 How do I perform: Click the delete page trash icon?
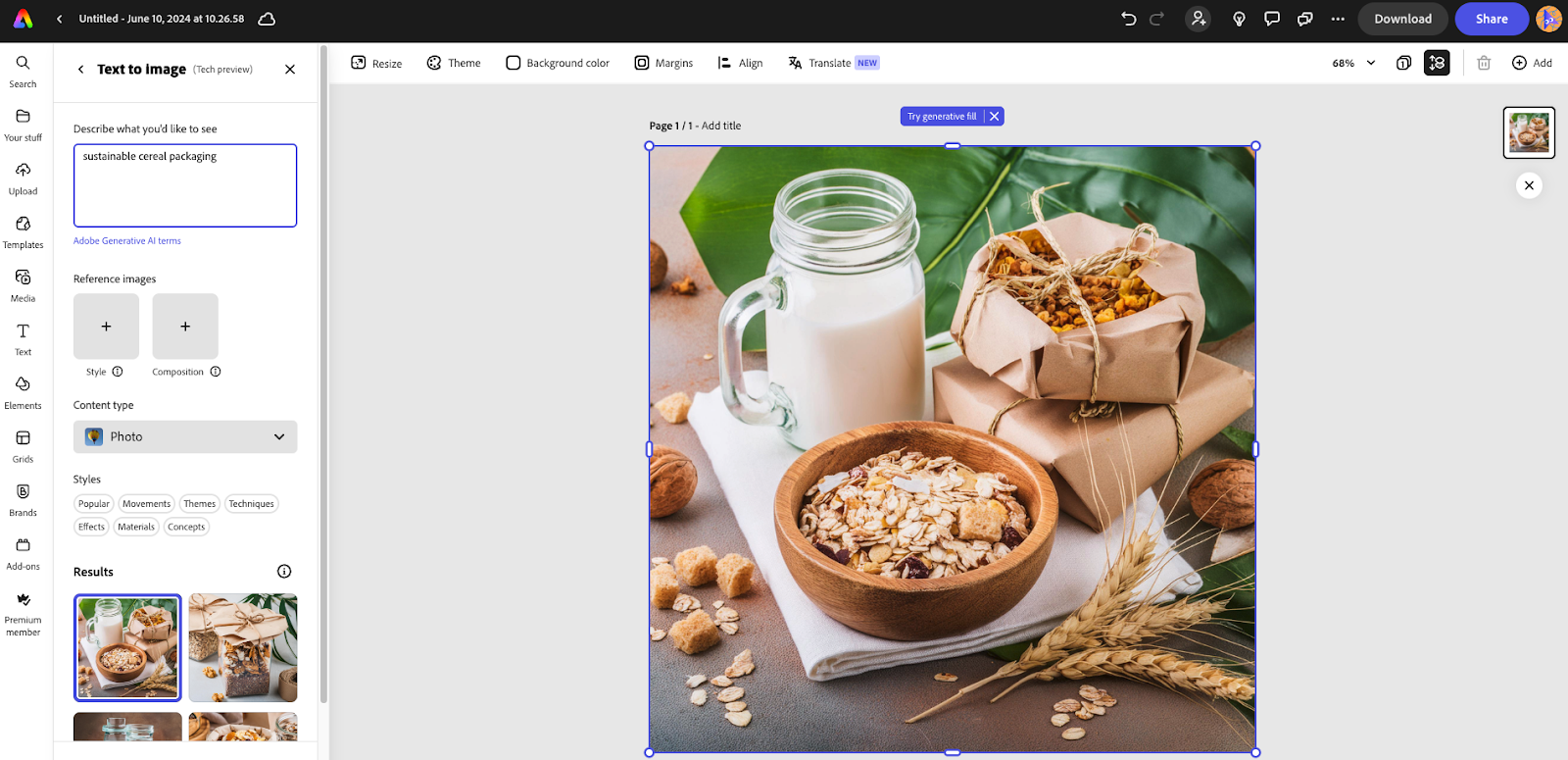(x=1484, y=63)
